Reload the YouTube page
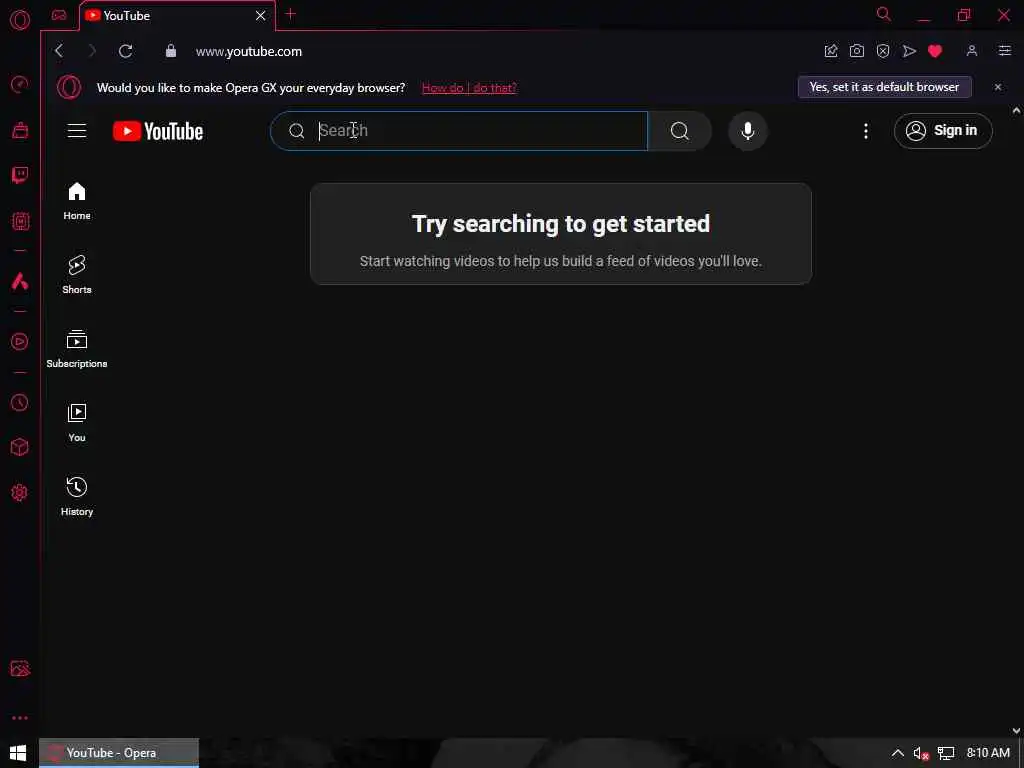This screenshot has height=768, width=1024. pyautogui.click(x=125, y=51)
